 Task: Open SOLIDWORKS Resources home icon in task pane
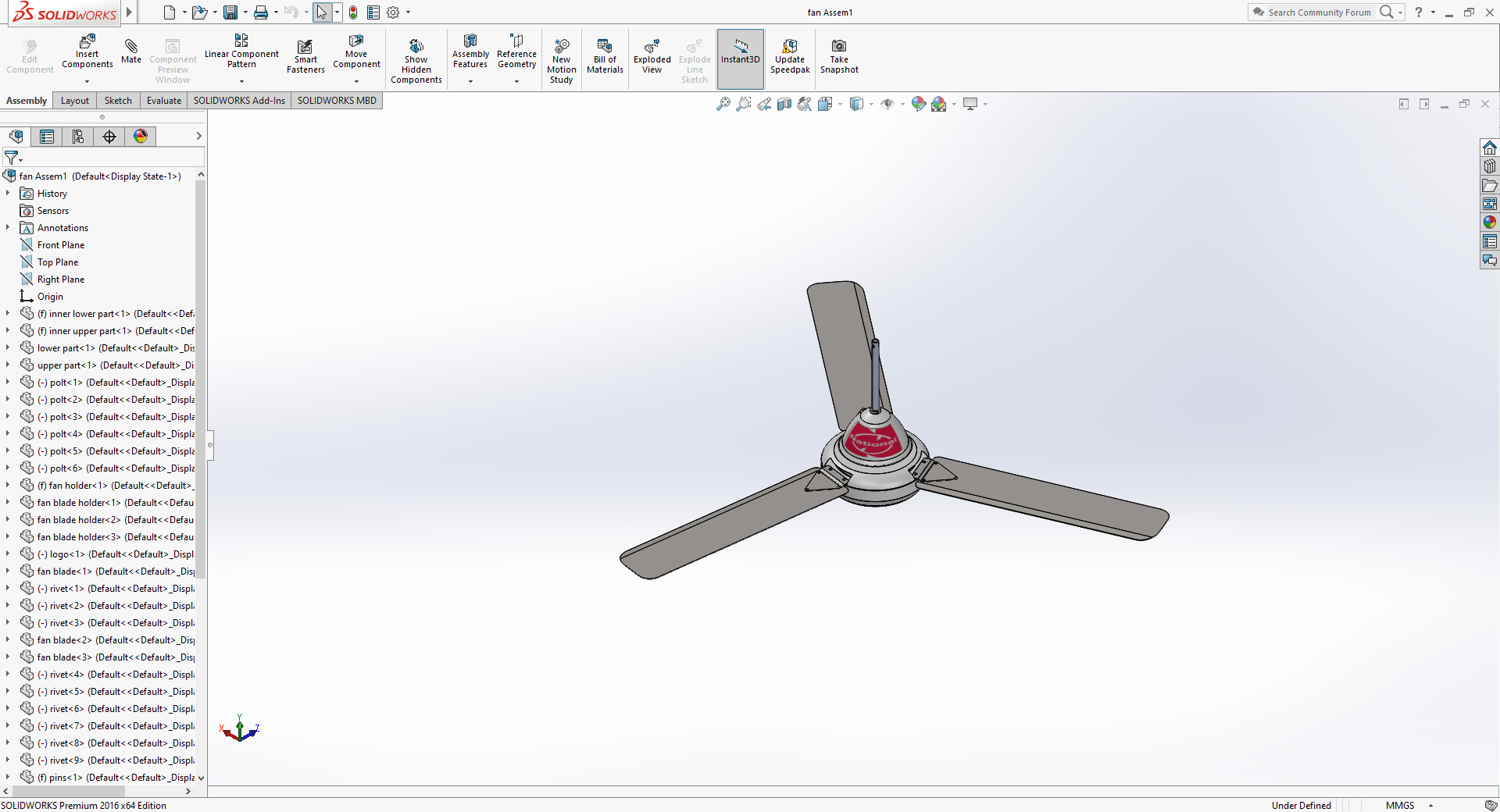coord(1490,148)
